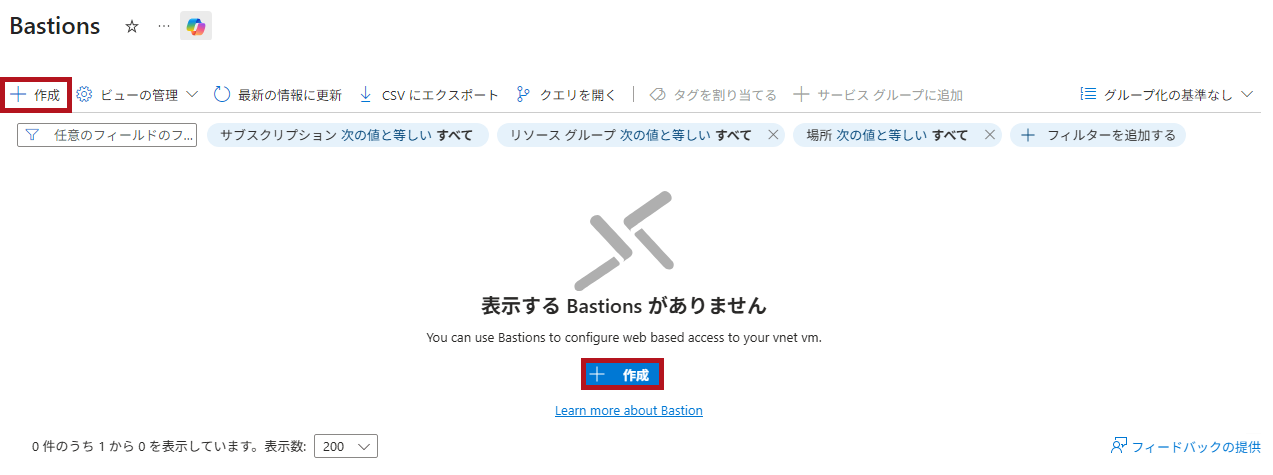Click the favorite star icon beside Bastions
The width and height of the screenshot is (1273, 475).
(x=132, y=27)
